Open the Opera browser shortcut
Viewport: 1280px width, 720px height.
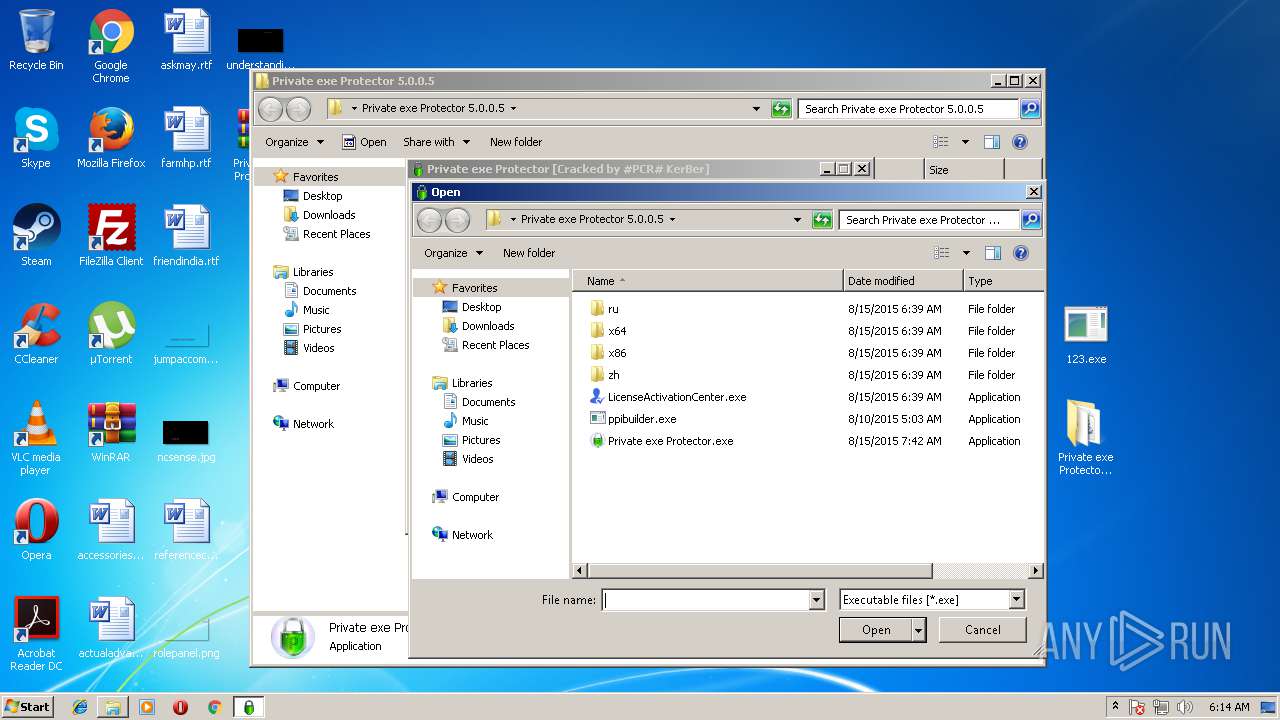36,530
